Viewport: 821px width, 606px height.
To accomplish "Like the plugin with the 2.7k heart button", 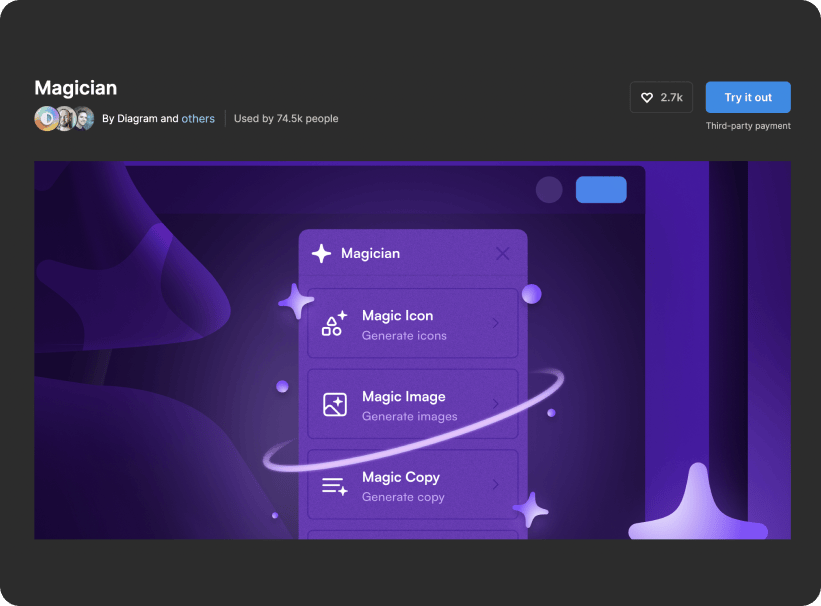I will coord(661,97).
